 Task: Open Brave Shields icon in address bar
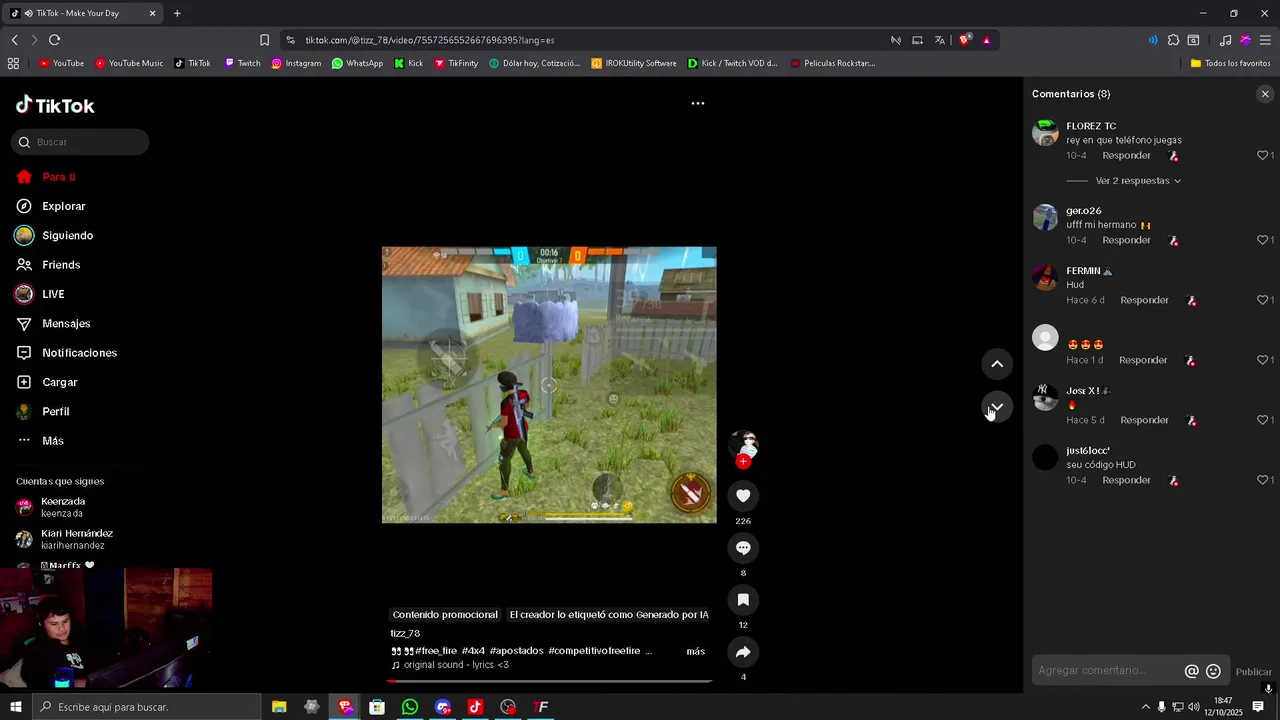(x=964, y=40)
